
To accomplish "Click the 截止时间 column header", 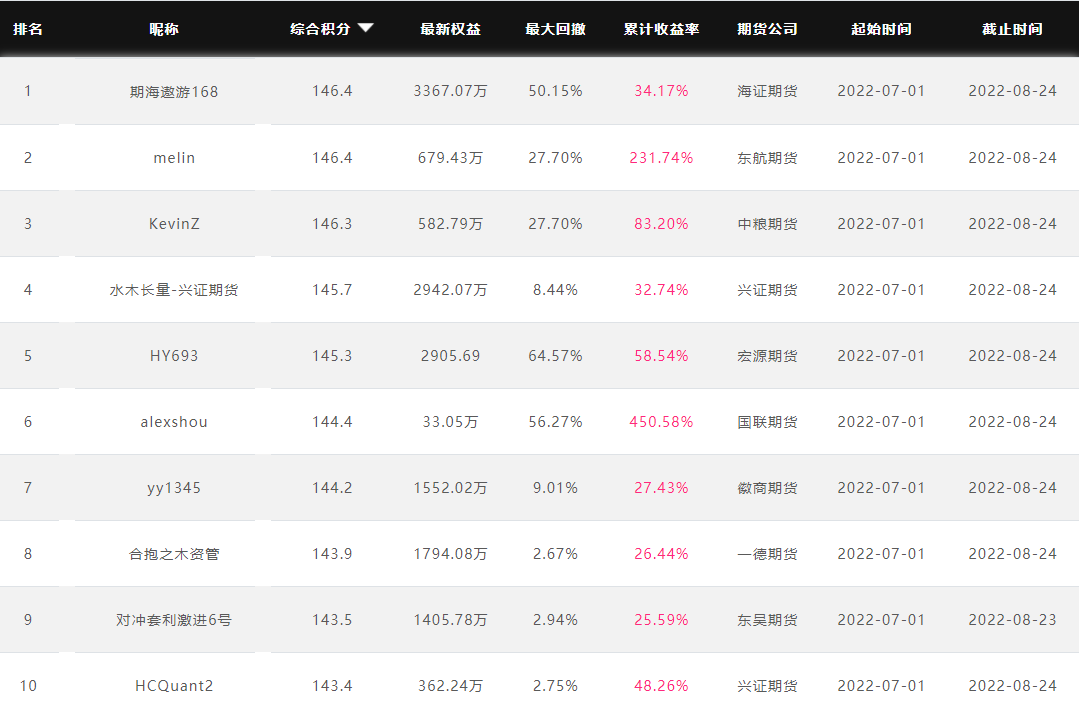I will pos(1012,29).
